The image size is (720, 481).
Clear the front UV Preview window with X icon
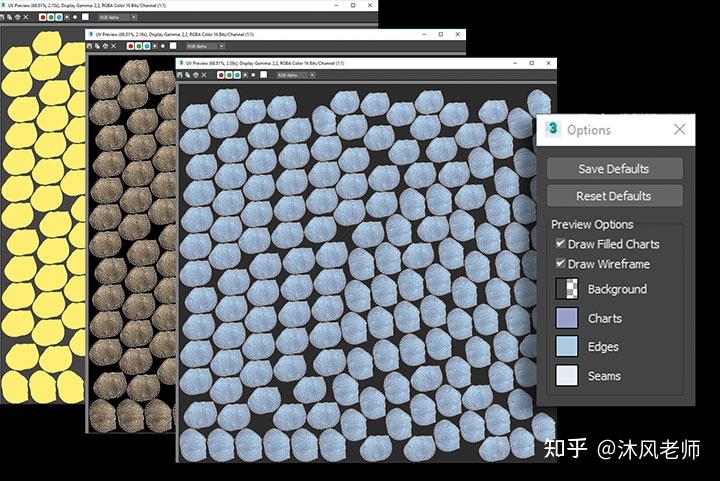[204, 75]
